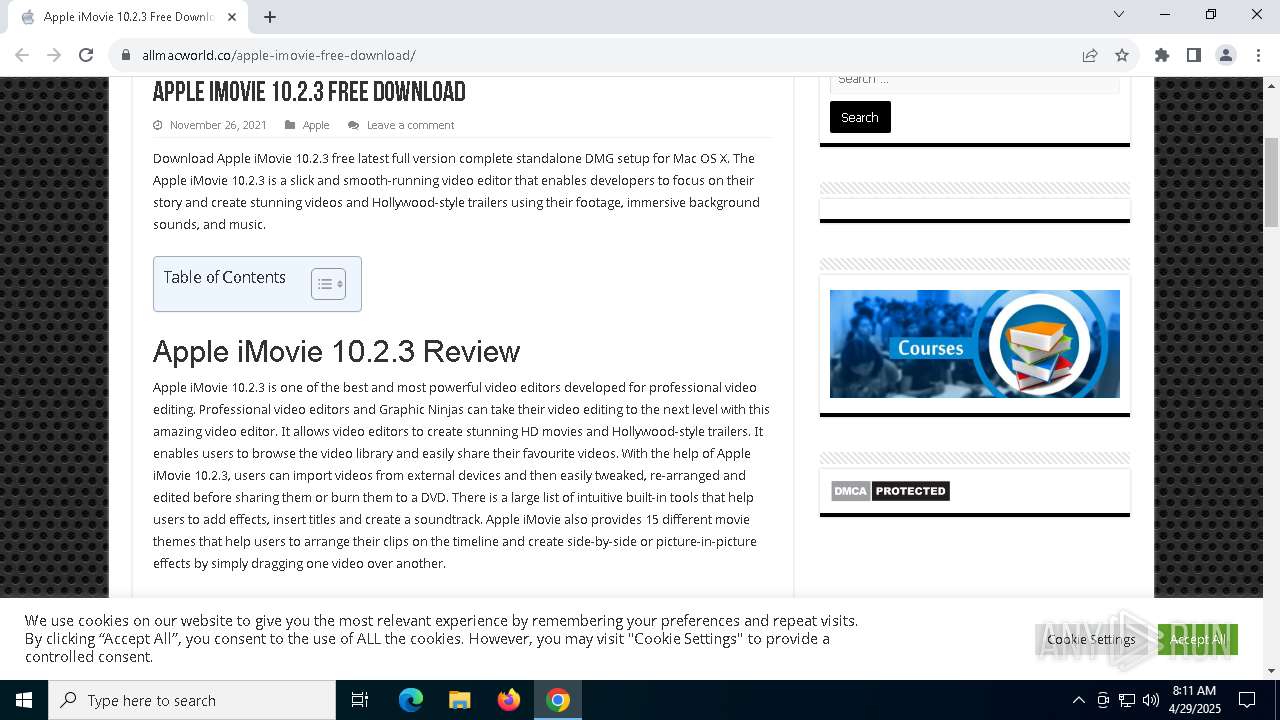This screenshot has width=1280, height=720.
Task: Click the taskbar search box
Action: pyautogui.click(x=192, y=700)
